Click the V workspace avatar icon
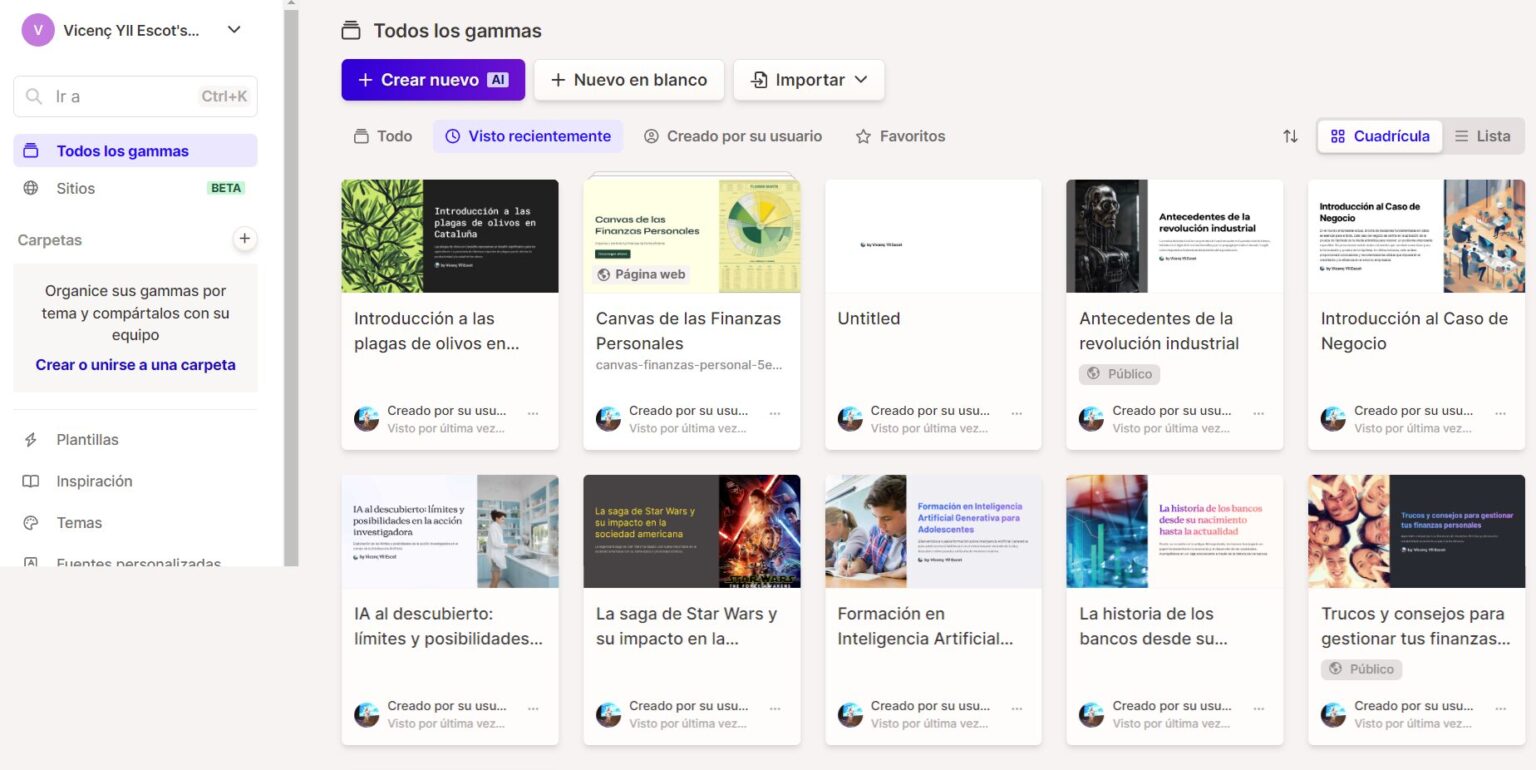 [37, 29]
